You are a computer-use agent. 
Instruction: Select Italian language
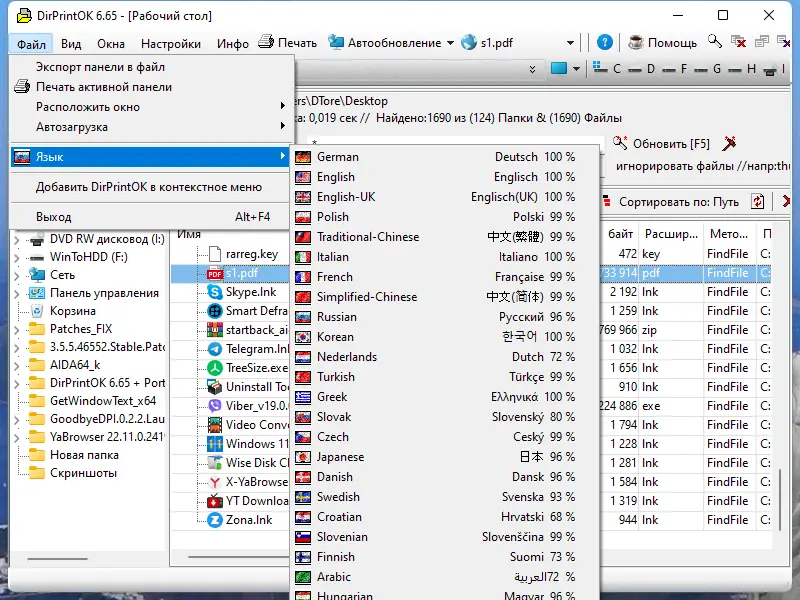pos(444,257)
